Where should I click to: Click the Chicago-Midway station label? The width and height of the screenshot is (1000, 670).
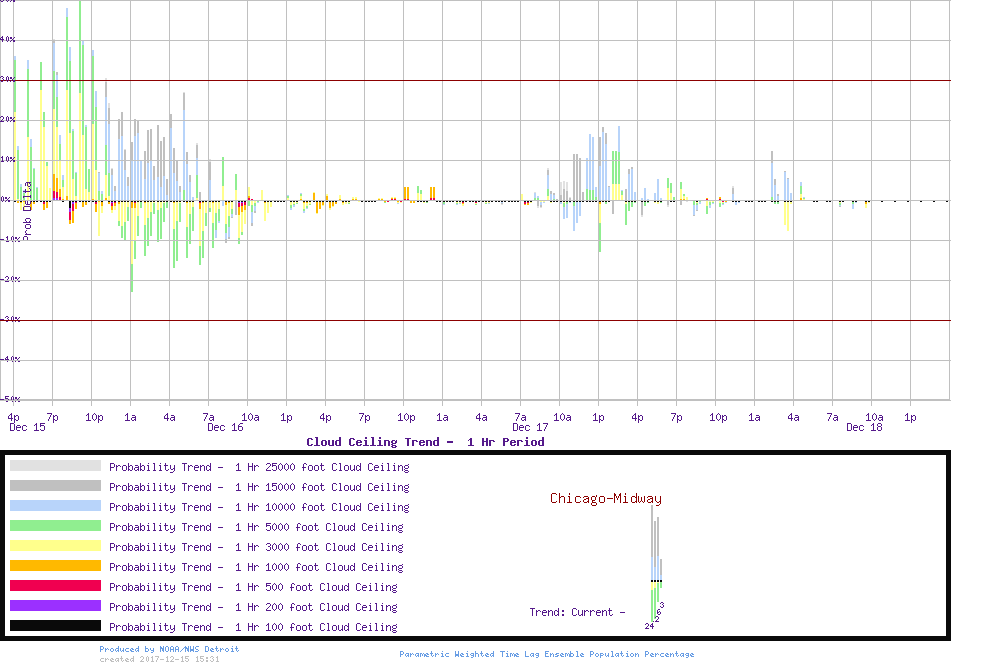point(605,499)
